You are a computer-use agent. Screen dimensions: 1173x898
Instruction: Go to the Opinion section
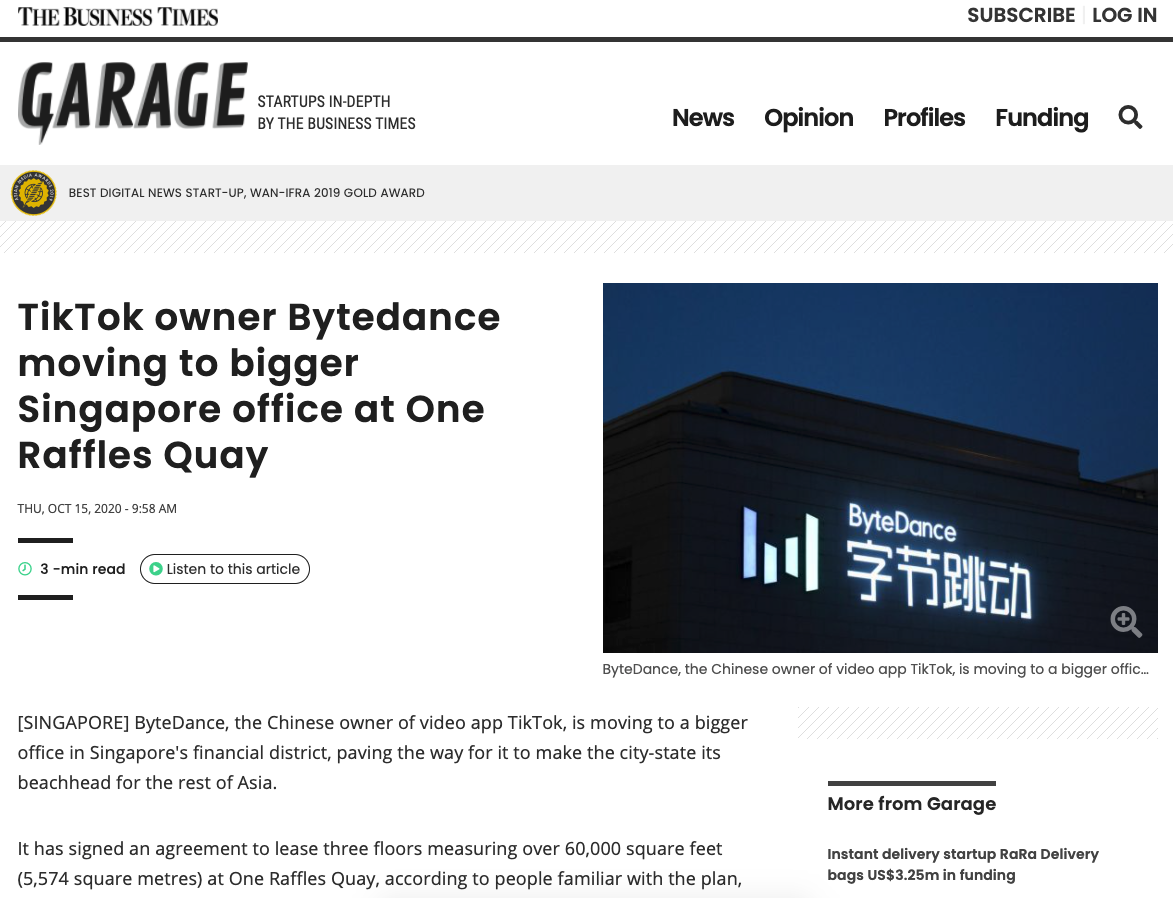tap(809, 117)
